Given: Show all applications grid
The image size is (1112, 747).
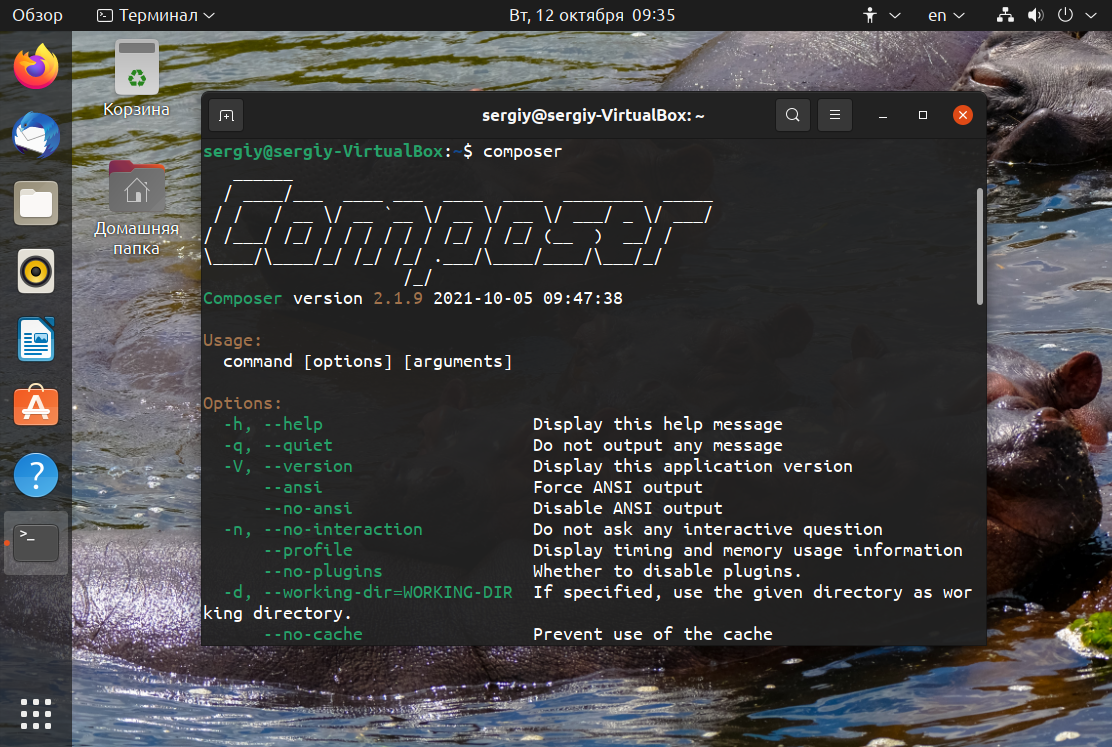Looking at the screenshot, I should (x=35, y=714).
